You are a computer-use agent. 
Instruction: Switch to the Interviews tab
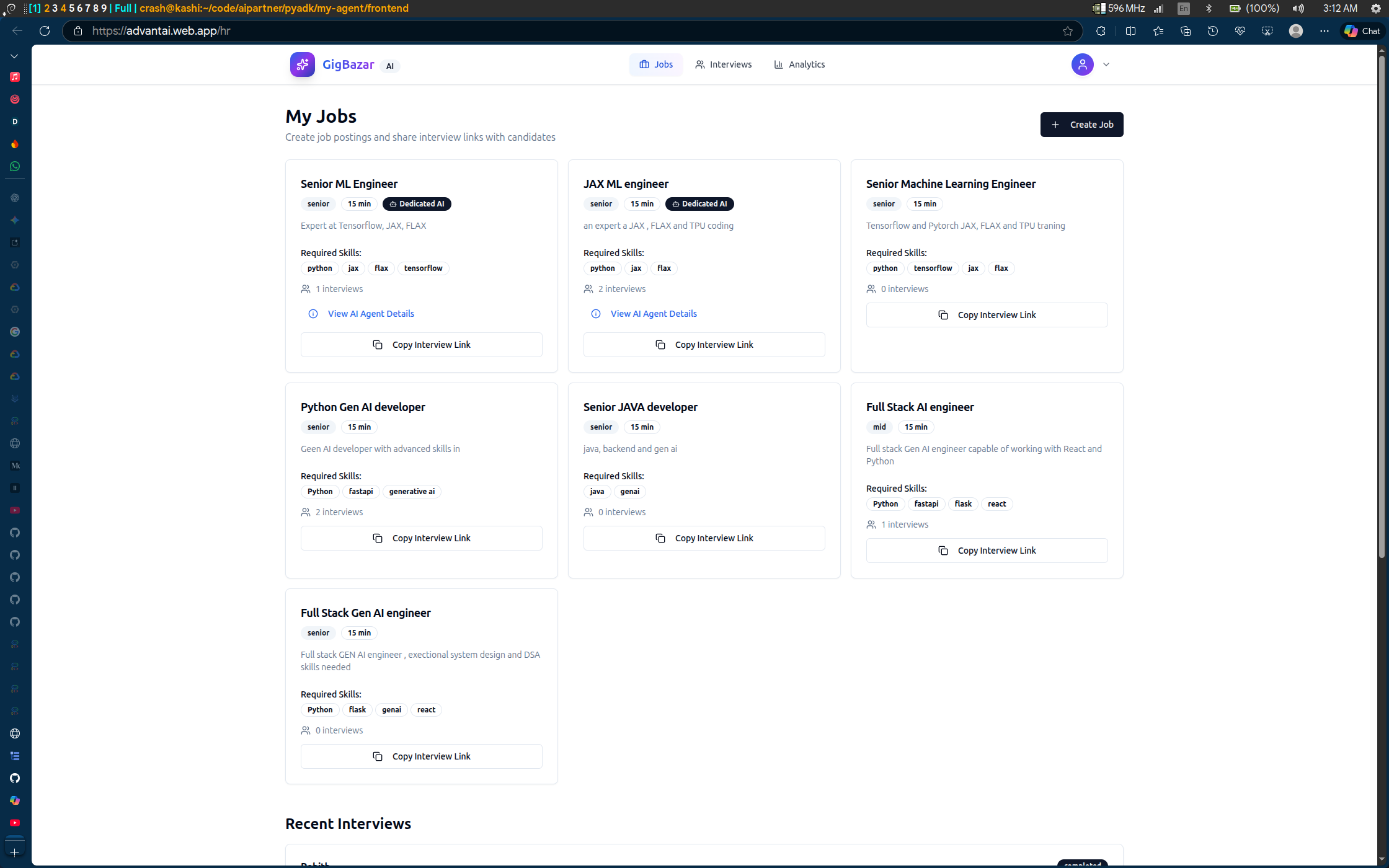tap(723, 64)
